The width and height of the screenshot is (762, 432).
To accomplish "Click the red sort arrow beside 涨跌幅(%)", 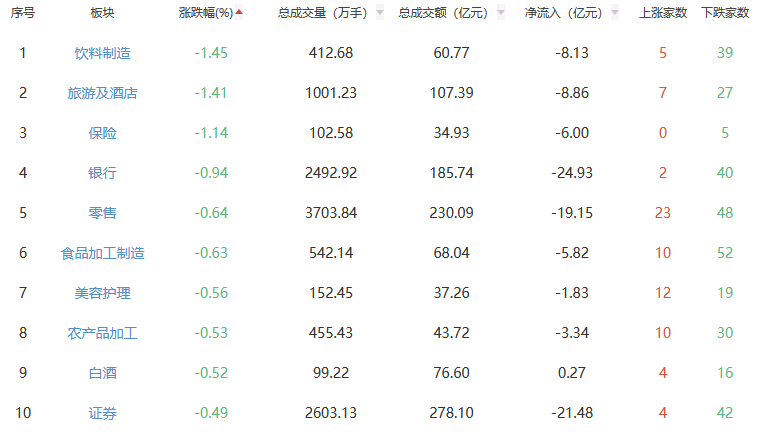I will pyautogui.click(x=239, y=13).
